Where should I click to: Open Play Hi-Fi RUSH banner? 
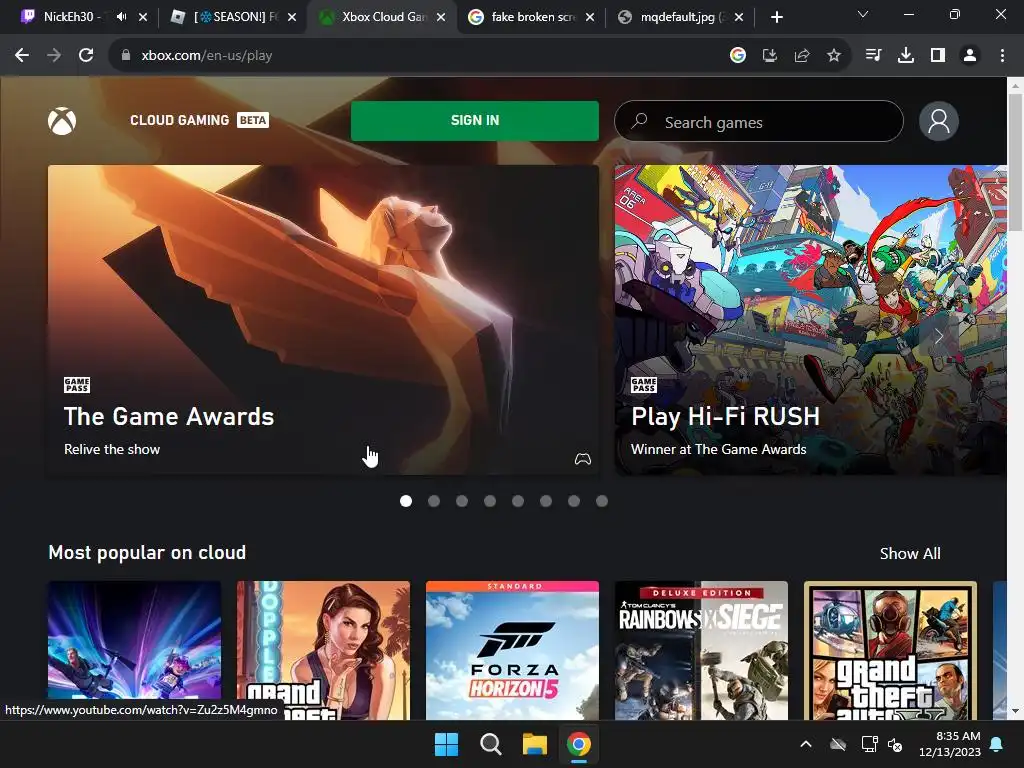(810, 319)
